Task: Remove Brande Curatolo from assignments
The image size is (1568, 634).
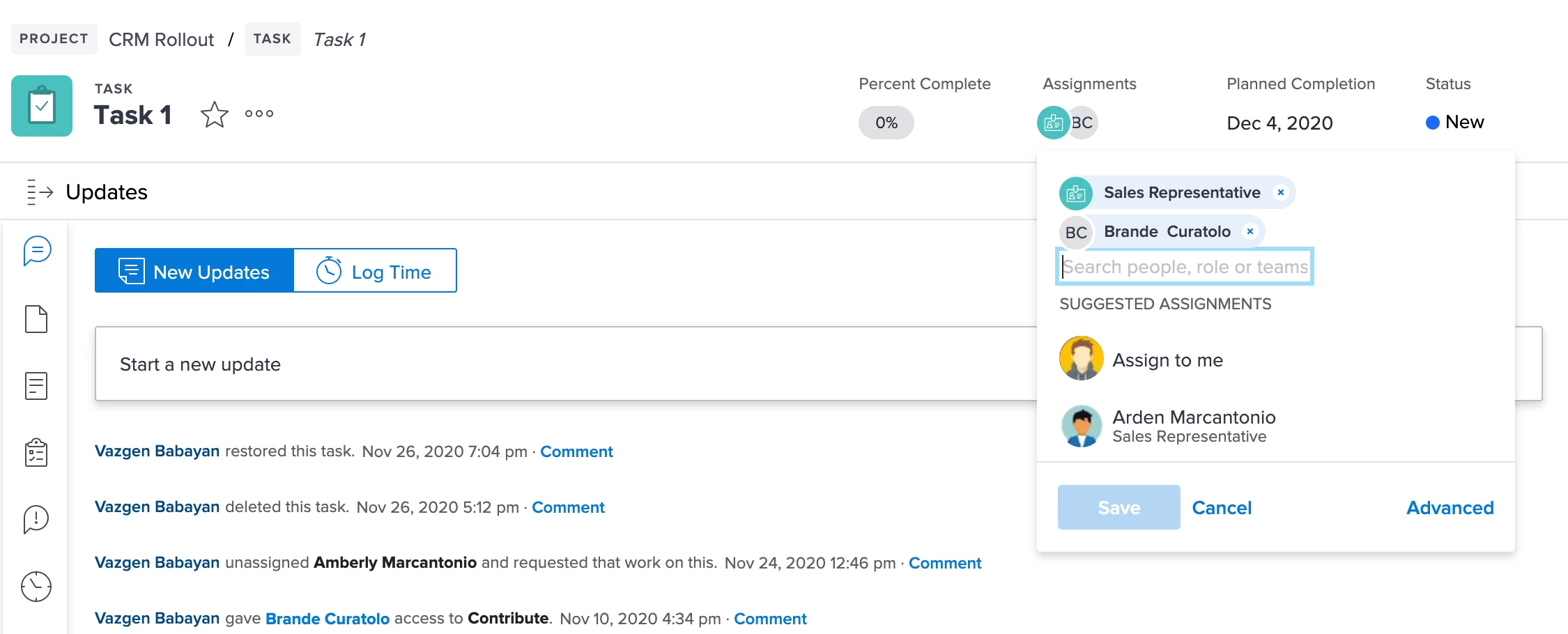Action: pyautogui.click(x=1250, y=231)
